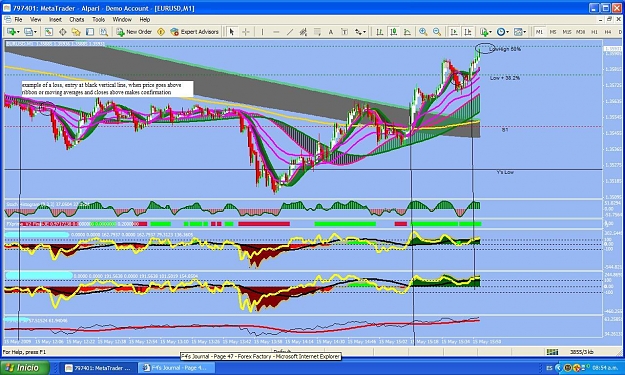The height and width of the screenshot is (375, 625).
Task: Switch chart to Line Chart mode
Action: coord(407,32)
